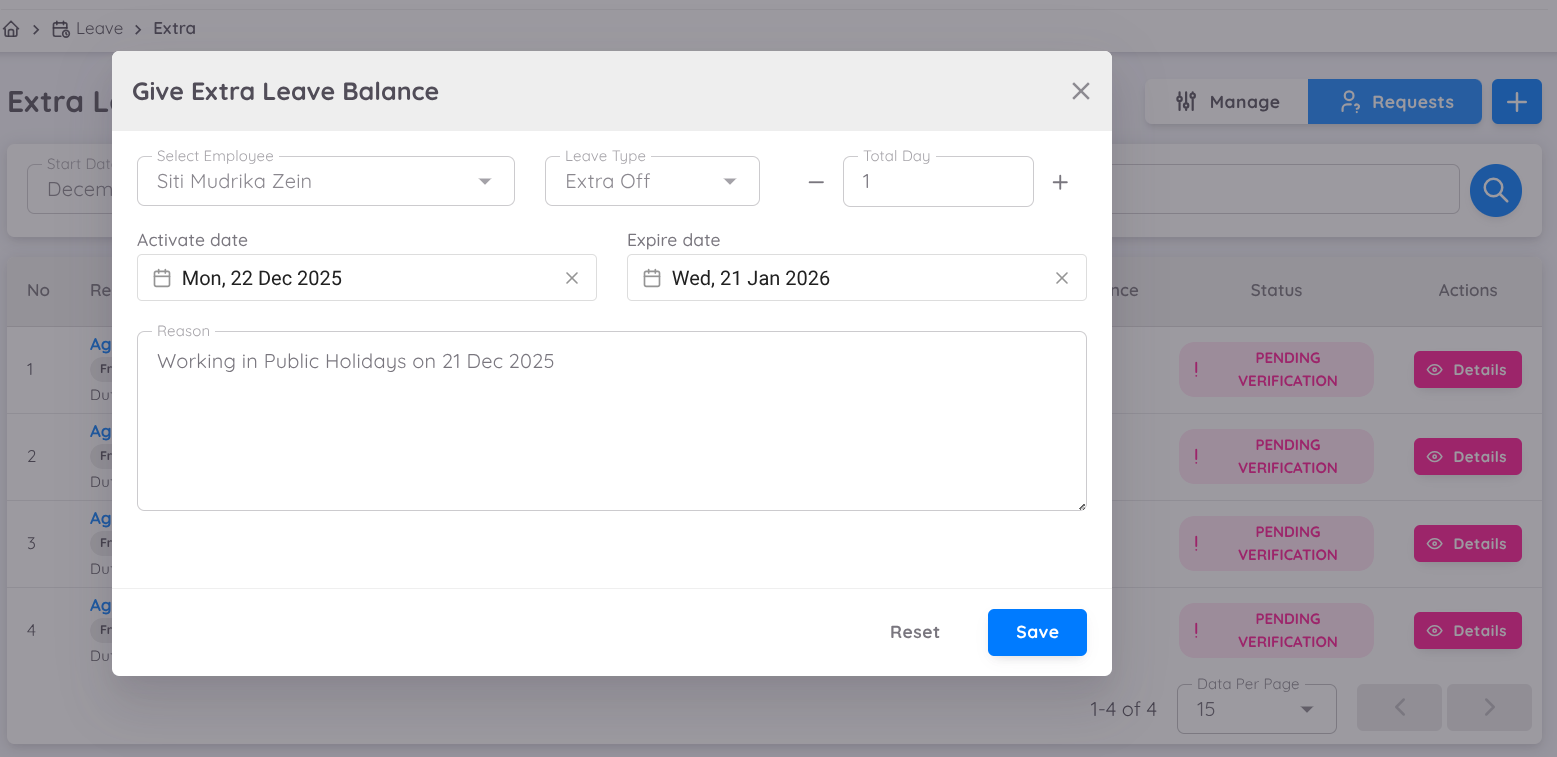Click inside the Reason text area

click(612, 420)
